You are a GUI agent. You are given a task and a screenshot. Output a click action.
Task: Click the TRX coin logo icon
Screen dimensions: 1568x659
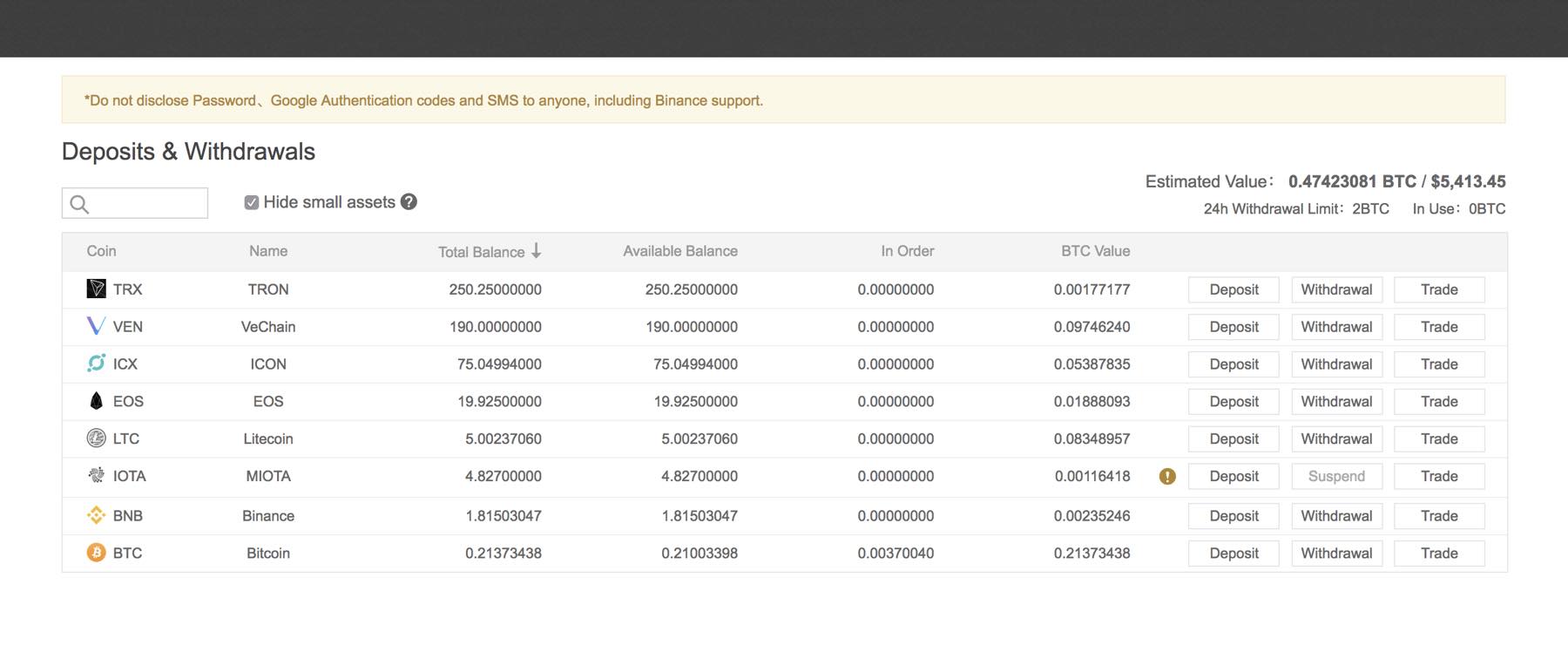pyautogui.click(x=97, y=289)
